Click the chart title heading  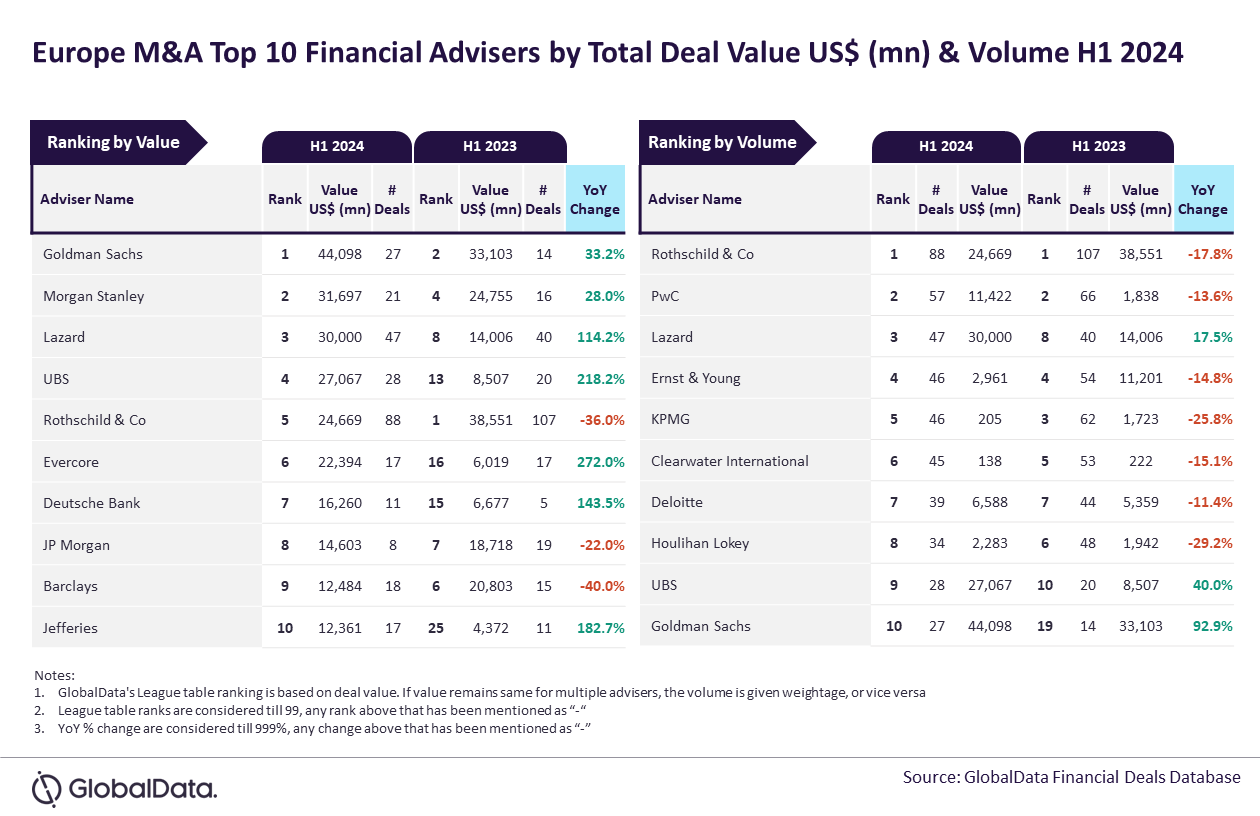(x=608, y=52)
